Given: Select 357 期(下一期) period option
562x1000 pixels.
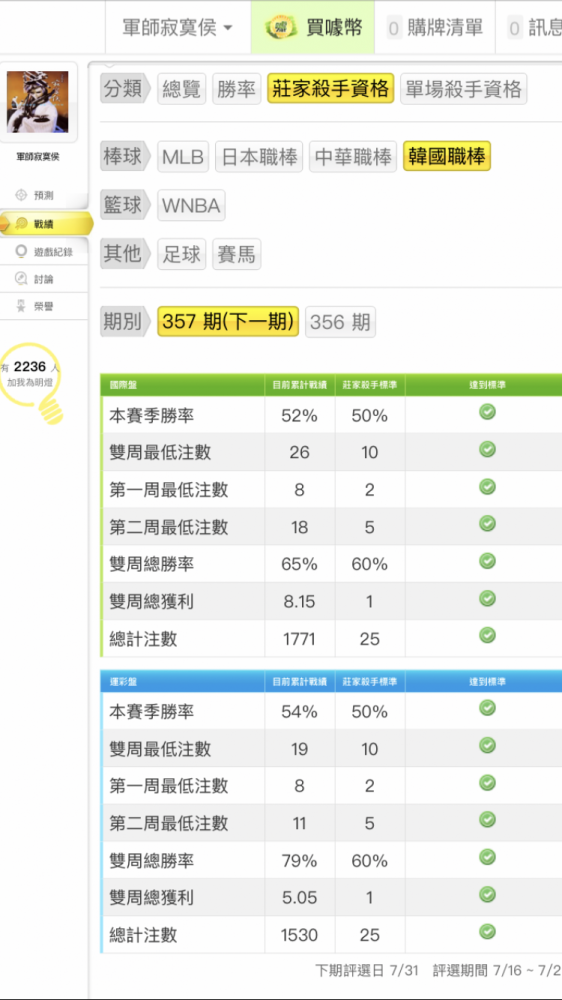Looking at the screenshot, I should tap(228, 322).
